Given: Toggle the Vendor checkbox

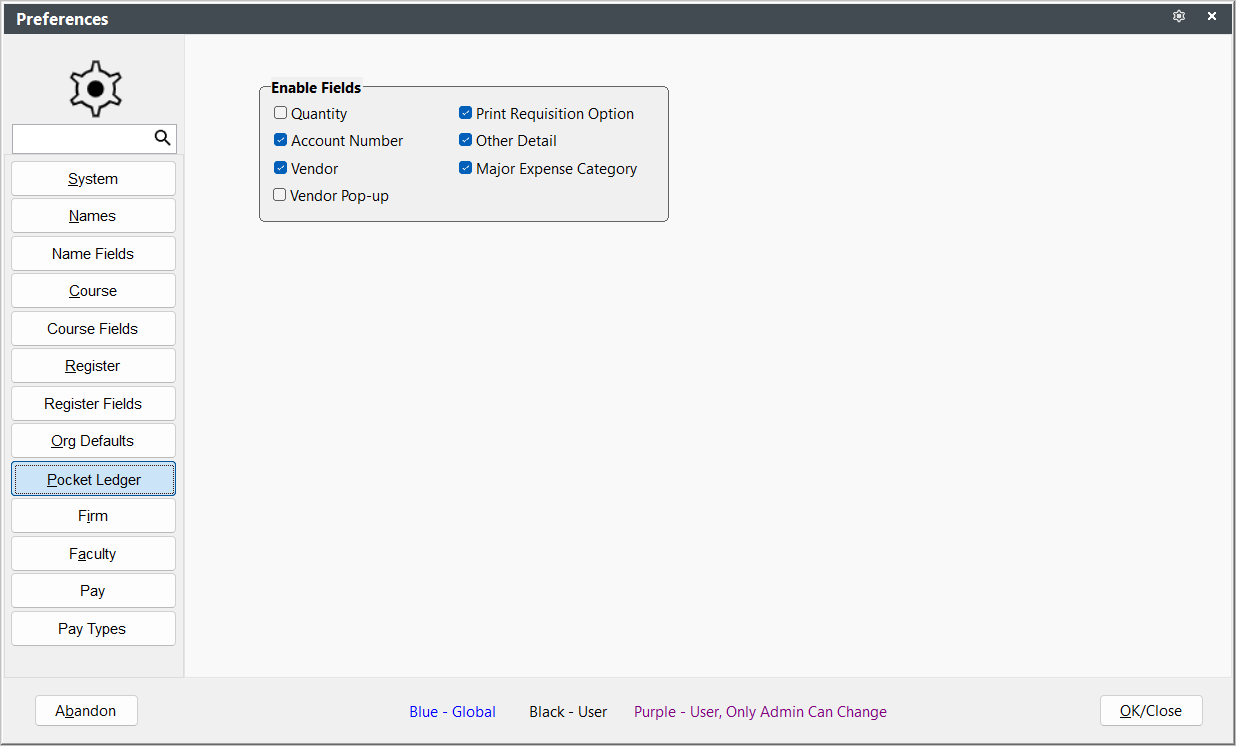Looking at the screenshot, I should tap(280, 168).
